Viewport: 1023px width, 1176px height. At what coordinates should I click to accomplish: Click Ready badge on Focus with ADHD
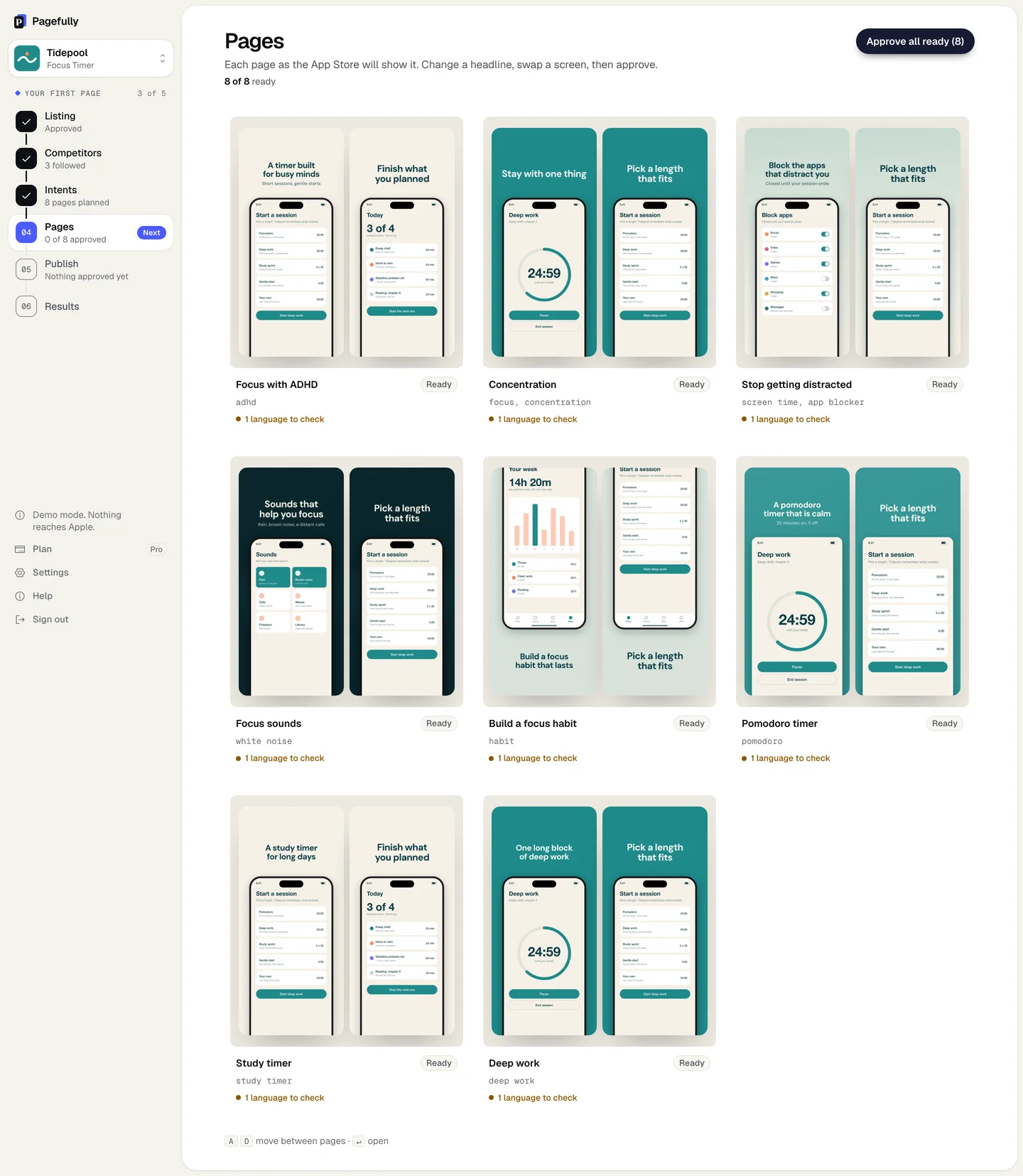[439, 384]
